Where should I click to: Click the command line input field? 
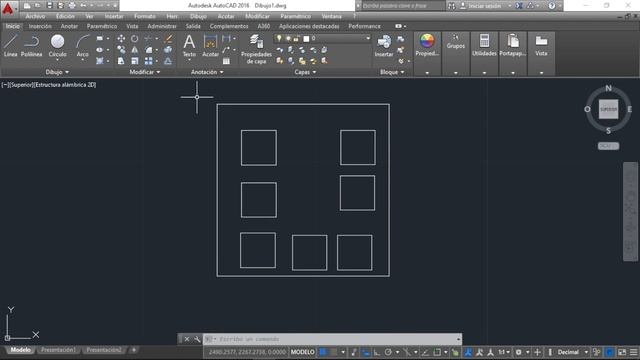pos(332,339)
